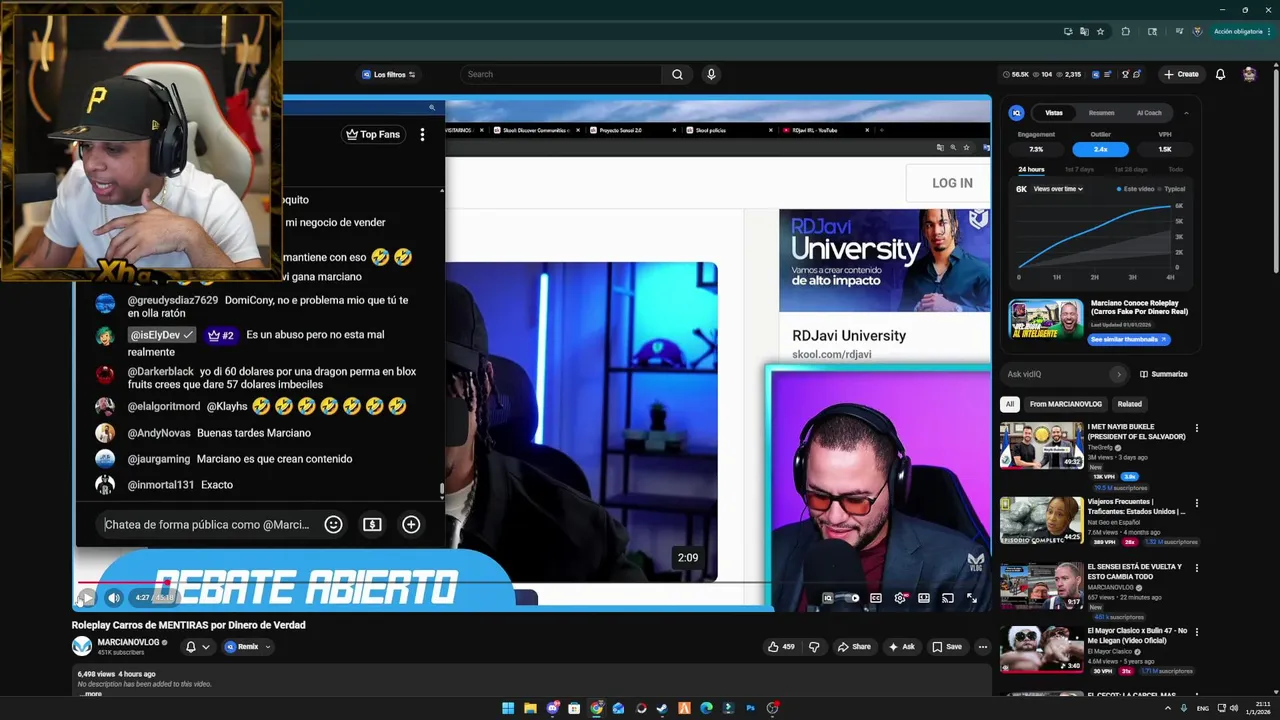Open more actions ellipsis under video

click(983, 647)
